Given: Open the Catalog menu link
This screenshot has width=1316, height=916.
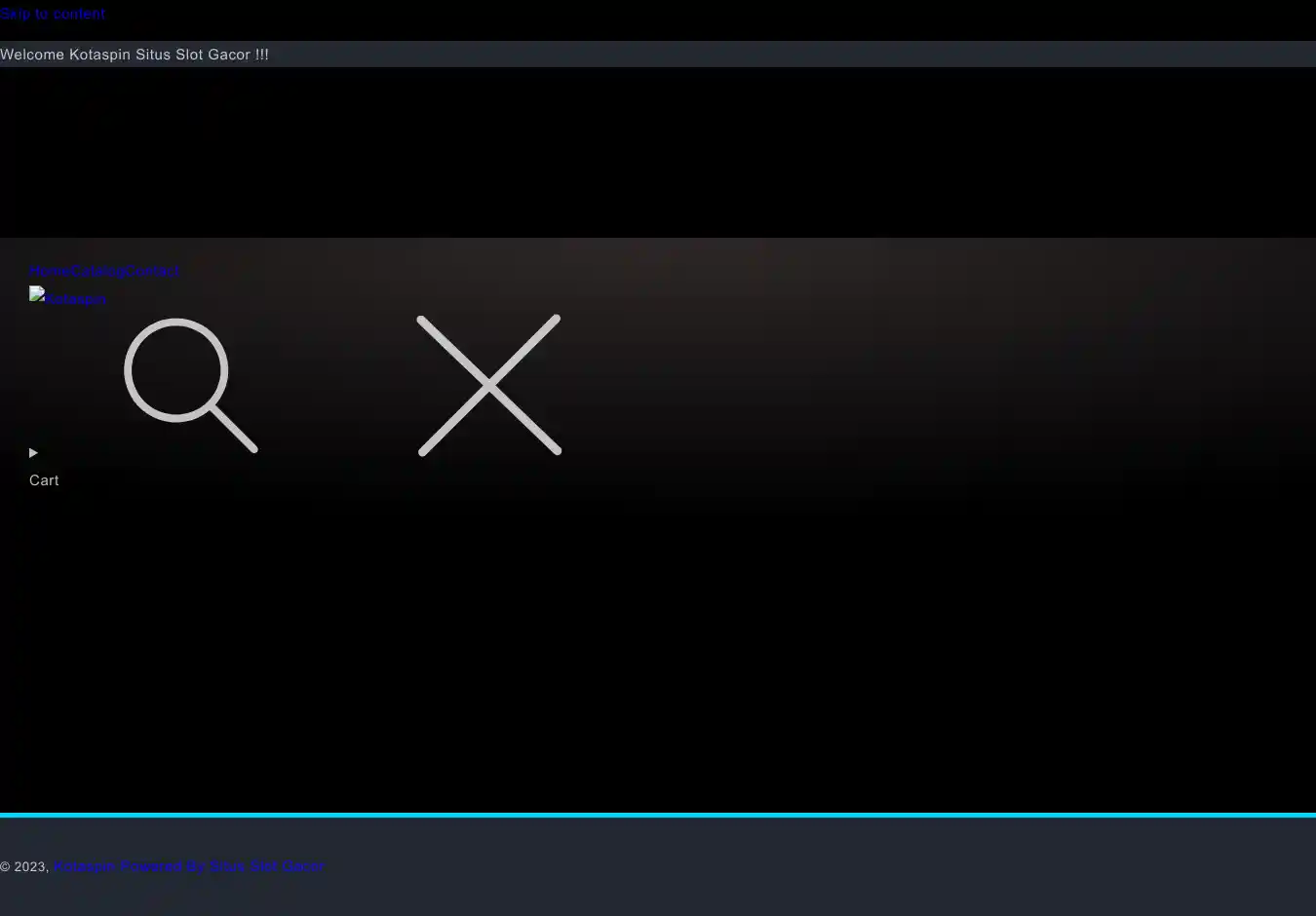Looking at the screenshot, I should coord(97,271).
